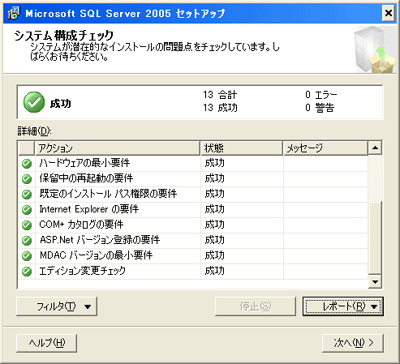Open the レポート(R) dropdown button
Image resolution: width=400 pixels, height=364 pixels.
(343, 306)
